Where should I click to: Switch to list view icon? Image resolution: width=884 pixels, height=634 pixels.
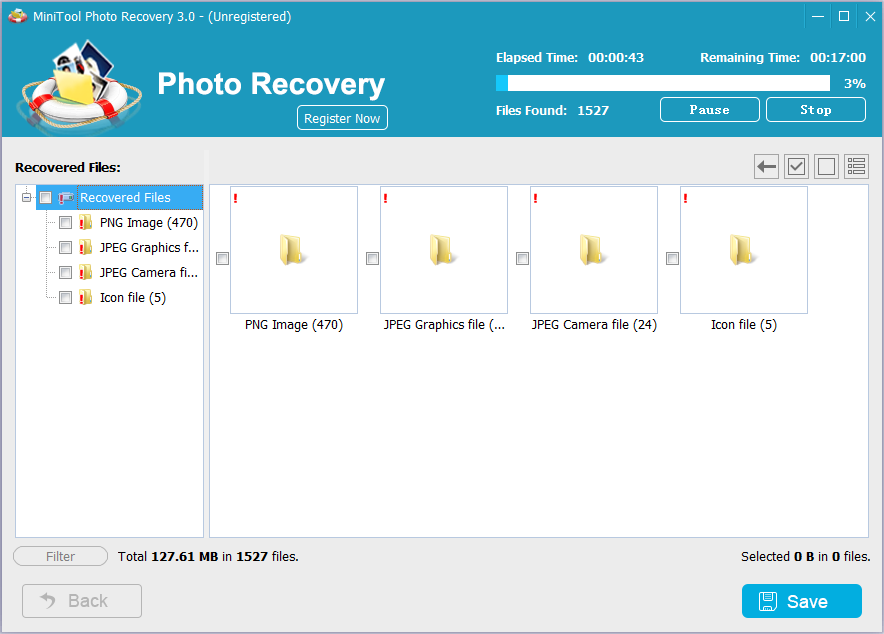click(x=856, y=167)
